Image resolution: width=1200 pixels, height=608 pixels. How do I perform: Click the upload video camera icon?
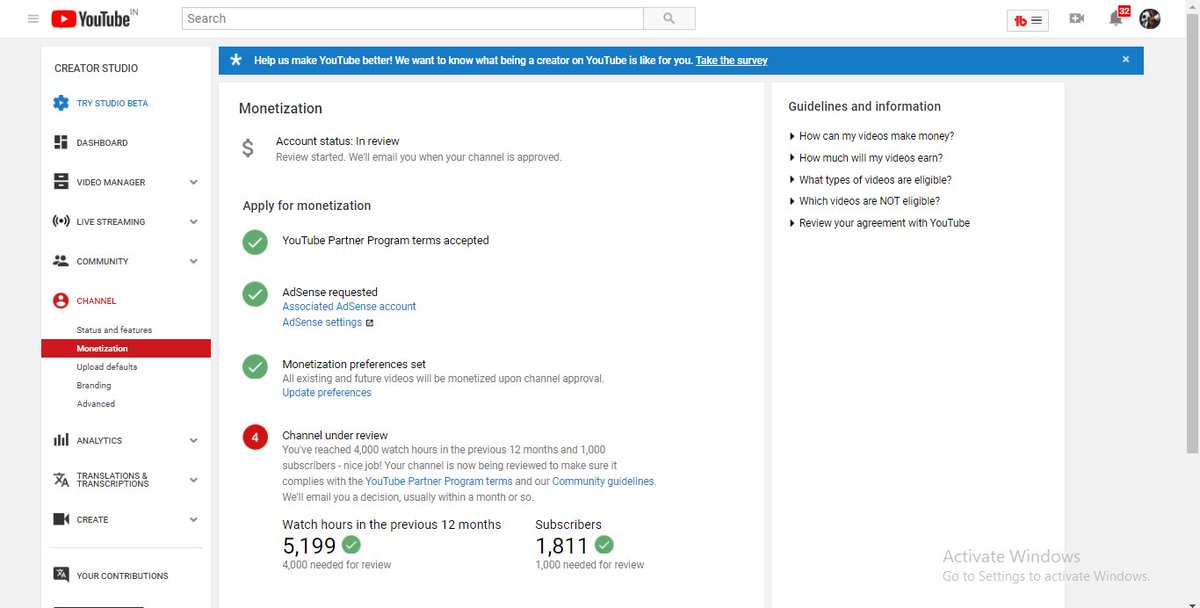tap(1077, 18)
